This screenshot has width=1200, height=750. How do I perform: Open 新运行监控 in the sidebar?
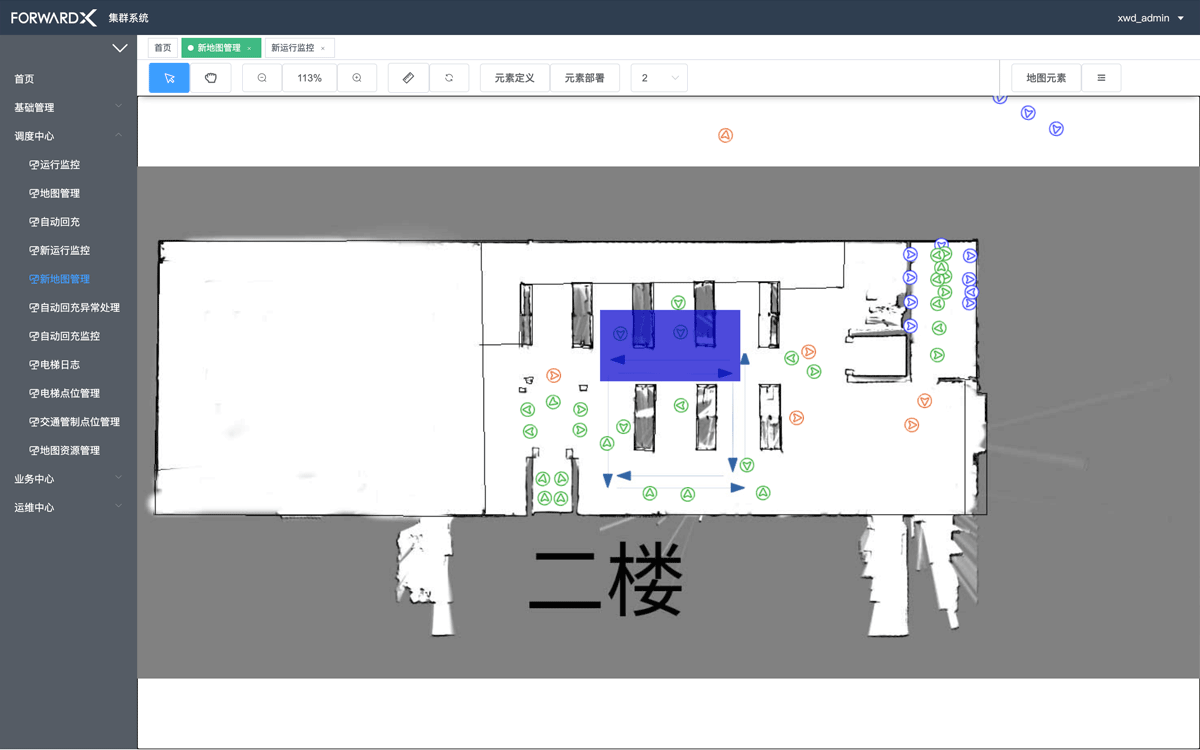pos(68,250)
